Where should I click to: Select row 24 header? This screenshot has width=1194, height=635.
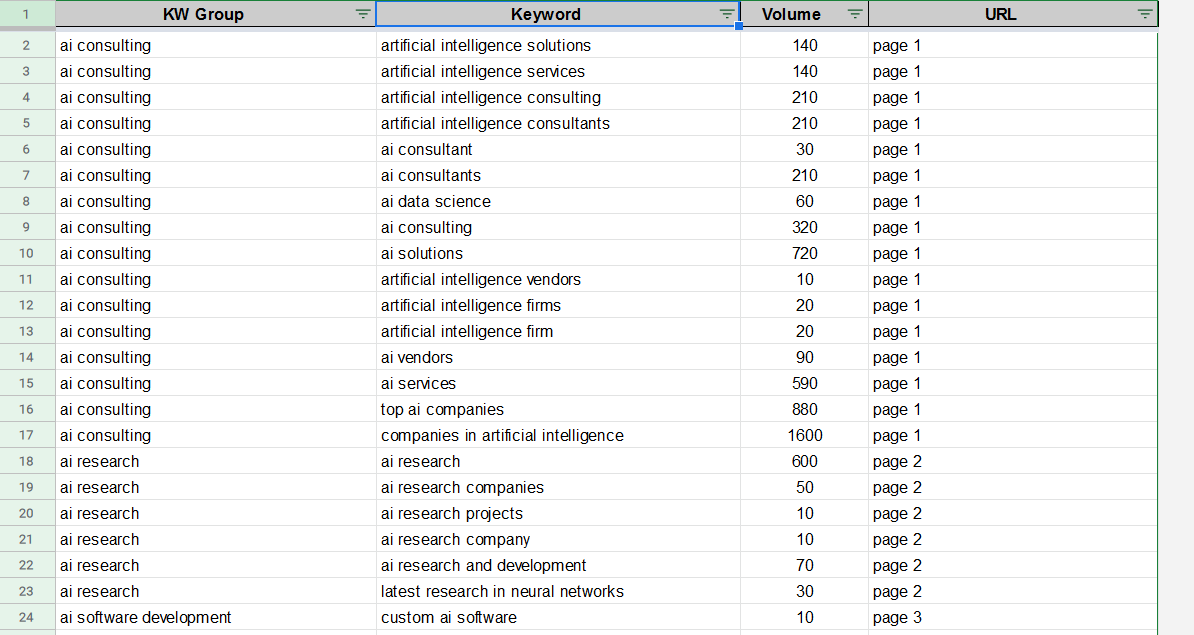tap(26, 618)
